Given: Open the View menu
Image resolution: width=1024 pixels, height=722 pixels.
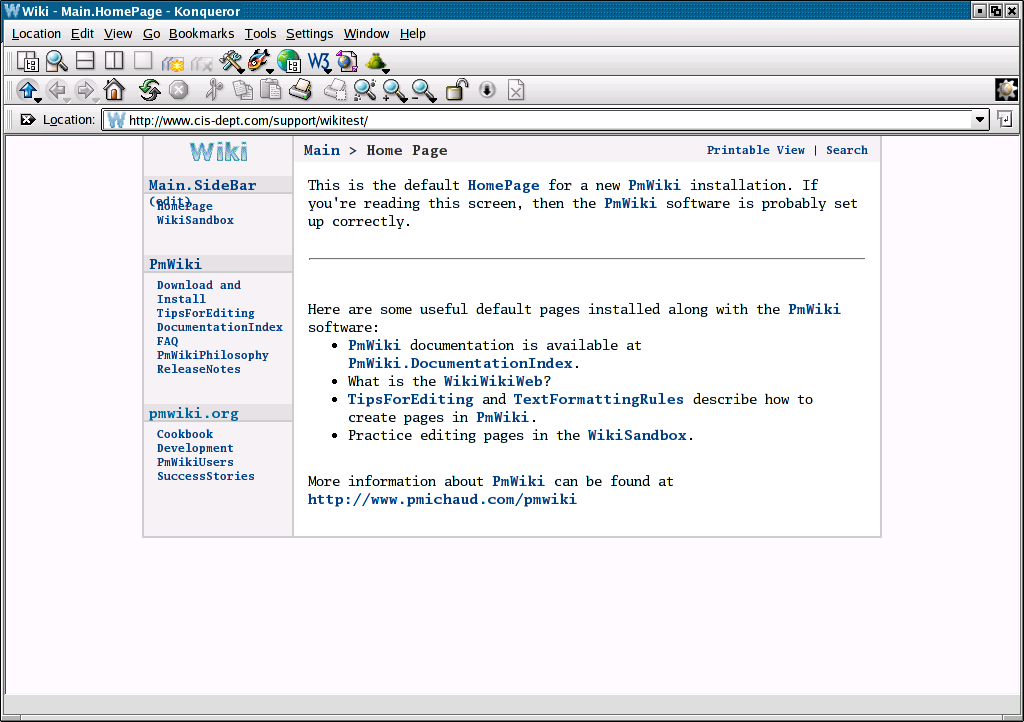Looking at the screenshot, I should click(x=118, y=33).
